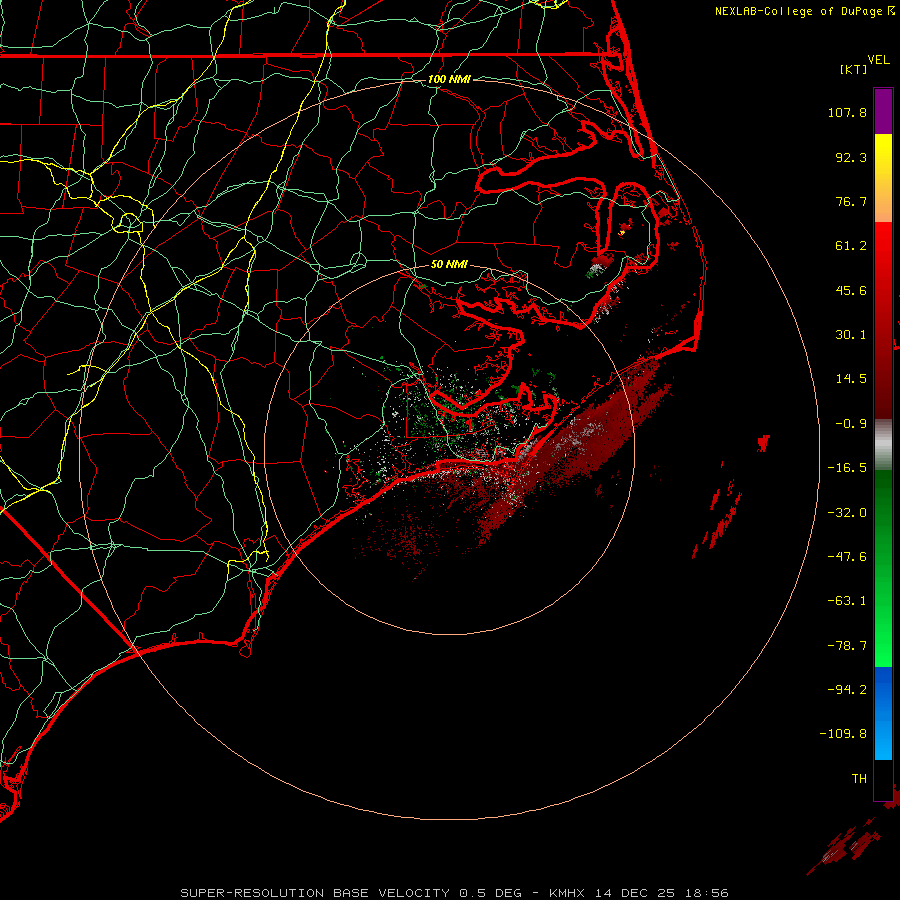Click the 14.5 legend value
Screen dimensions: 900x900
(x=851, y=379)
